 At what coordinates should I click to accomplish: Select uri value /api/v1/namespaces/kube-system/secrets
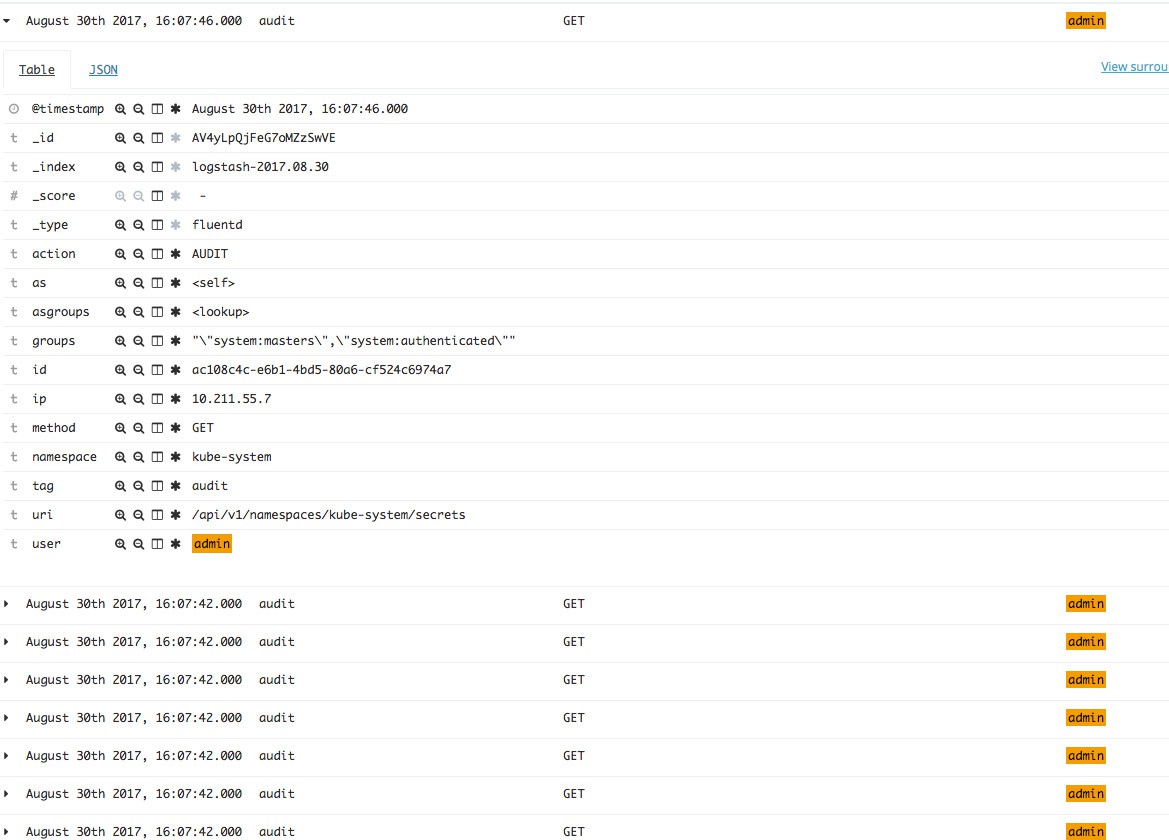click(x=328, y=515)
